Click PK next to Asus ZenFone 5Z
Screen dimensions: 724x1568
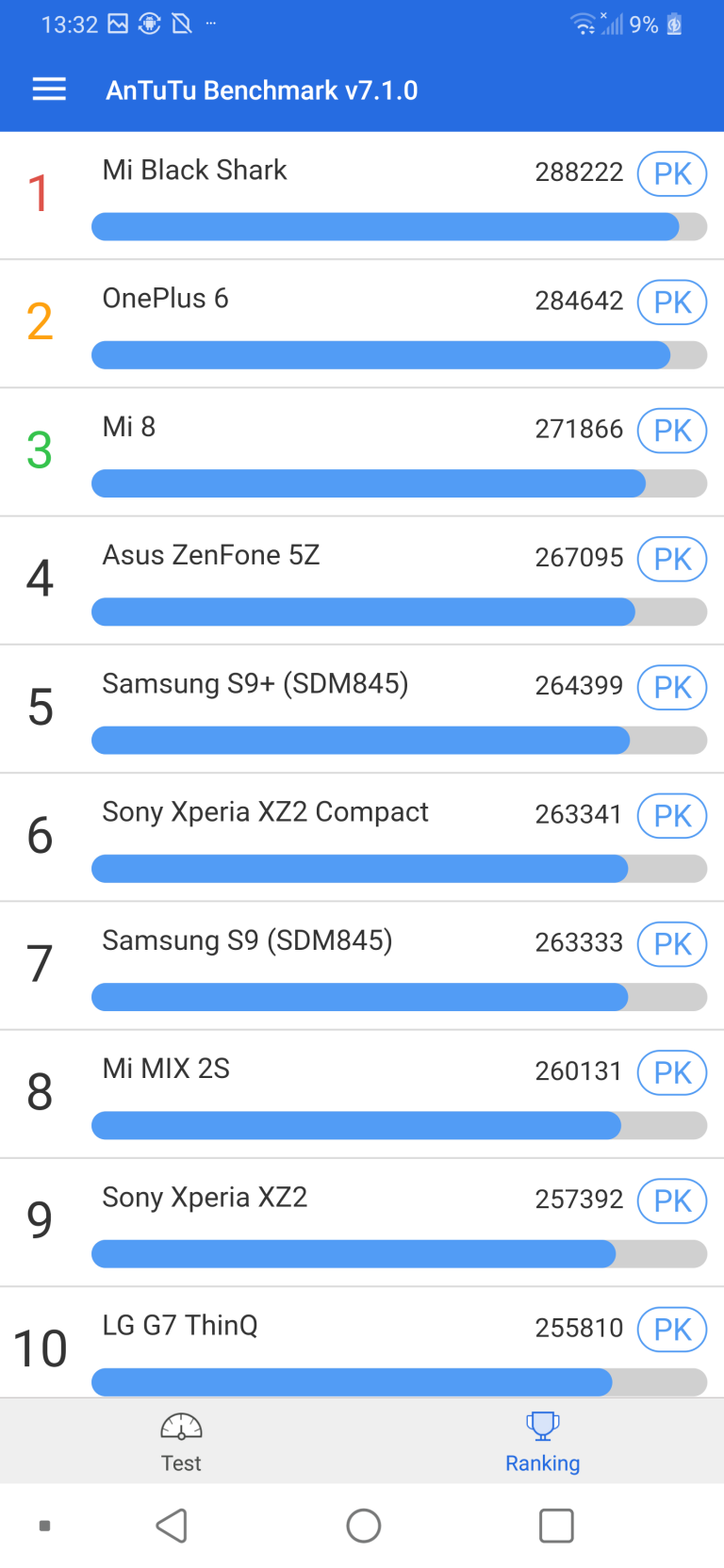[x=672, y=559]
